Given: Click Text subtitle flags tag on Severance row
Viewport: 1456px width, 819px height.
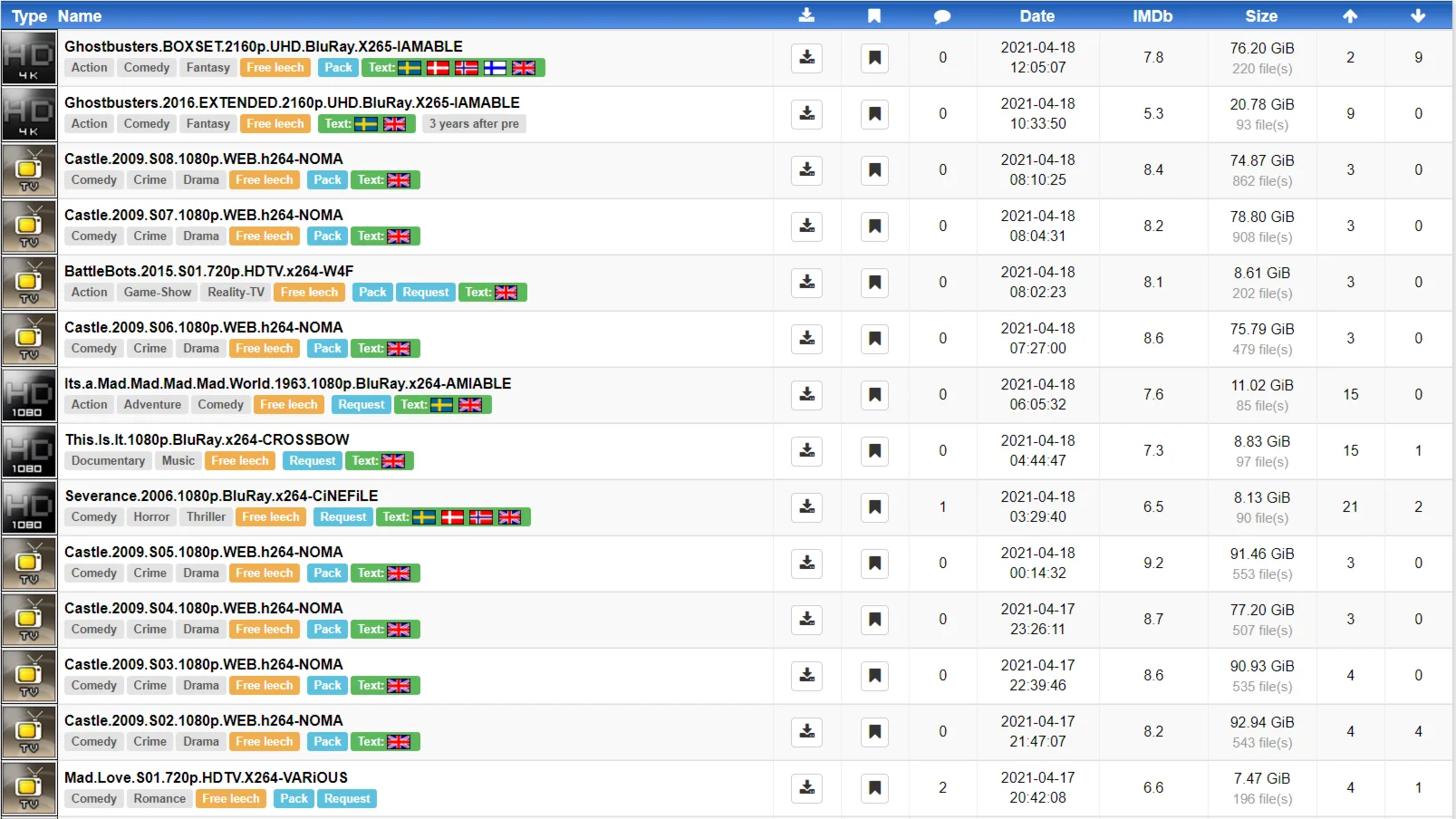Looking at the screenshot, I should click(x=453, y=516).
